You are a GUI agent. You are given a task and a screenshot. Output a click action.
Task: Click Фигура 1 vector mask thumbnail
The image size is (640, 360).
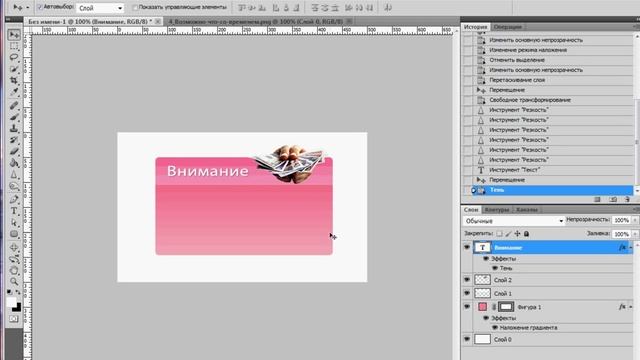pos(506,307)
